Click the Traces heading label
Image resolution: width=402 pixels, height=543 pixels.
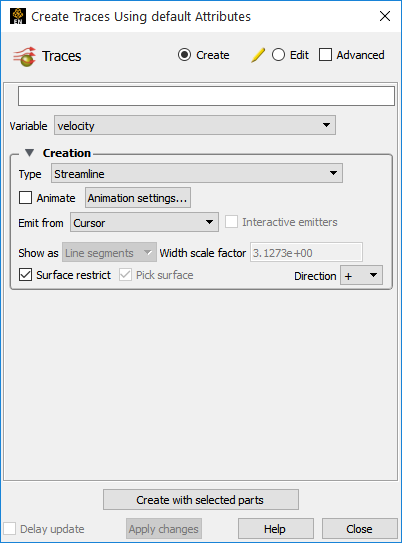(62, 56)
